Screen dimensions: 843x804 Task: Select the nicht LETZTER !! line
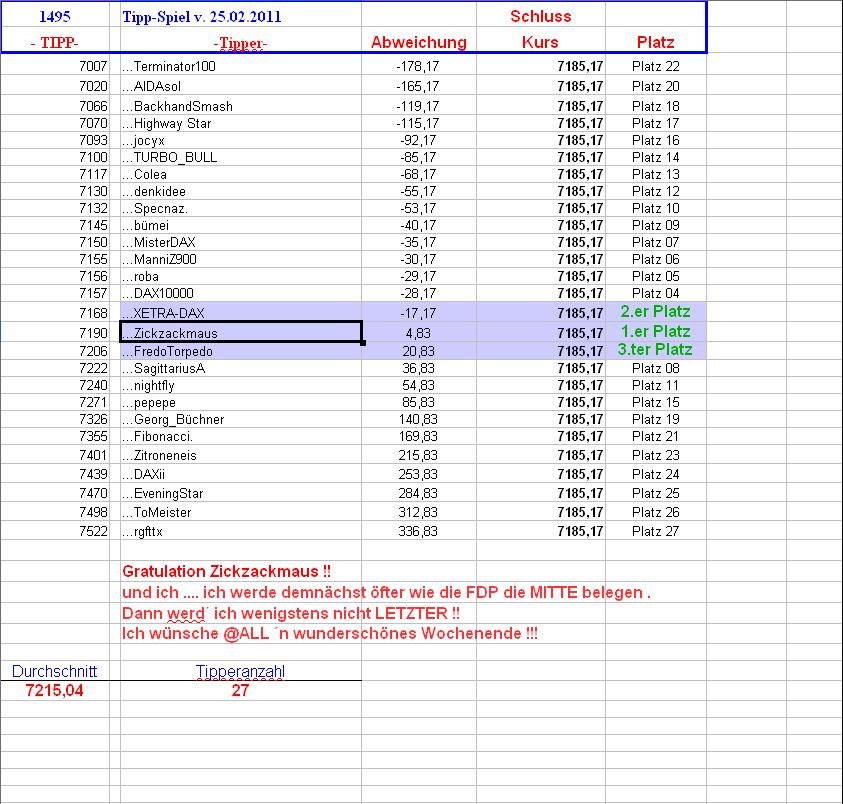tap(291, 613)
